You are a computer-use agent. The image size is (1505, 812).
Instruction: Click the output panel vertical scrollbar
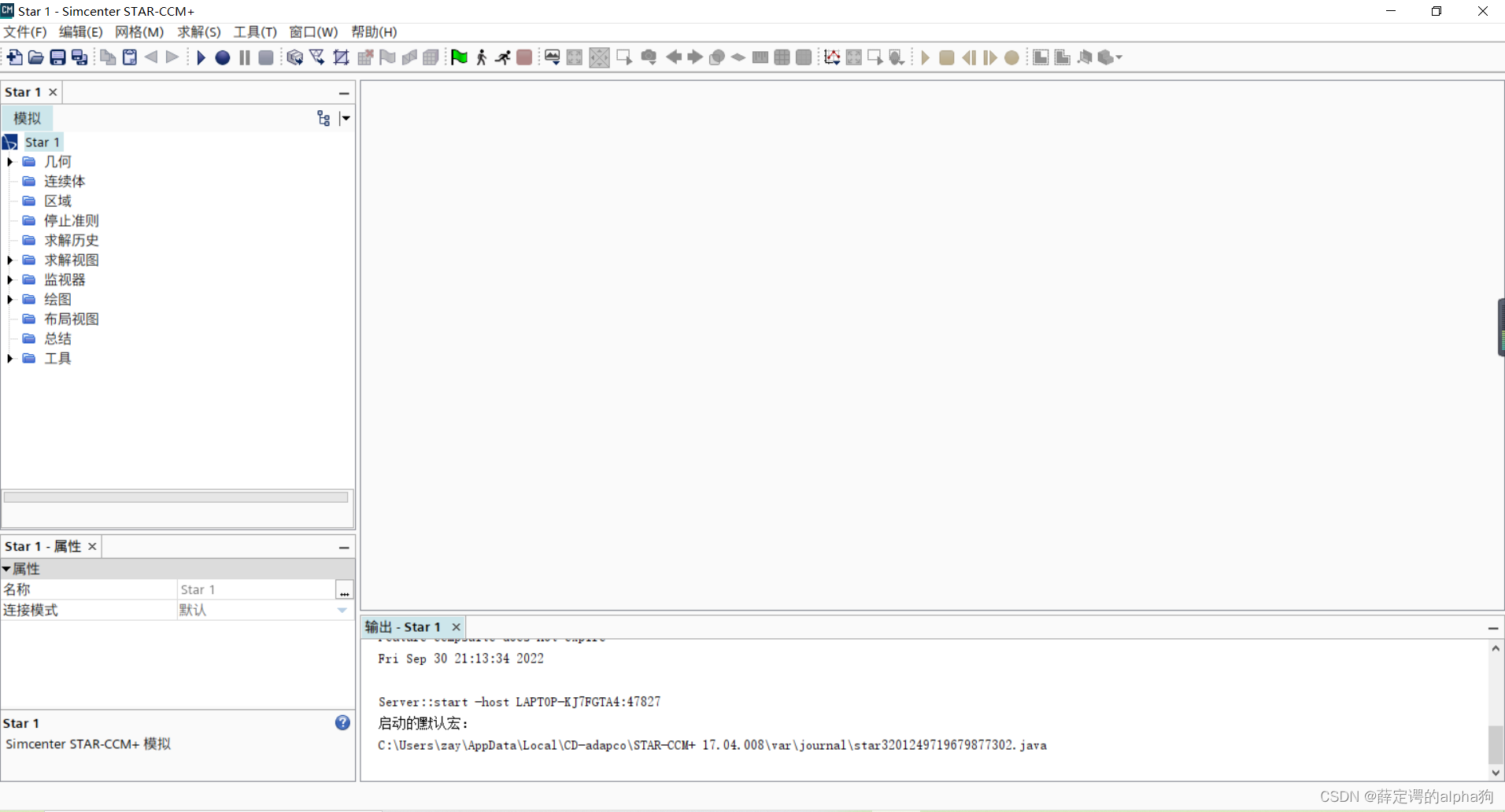tap(1496, 710)
